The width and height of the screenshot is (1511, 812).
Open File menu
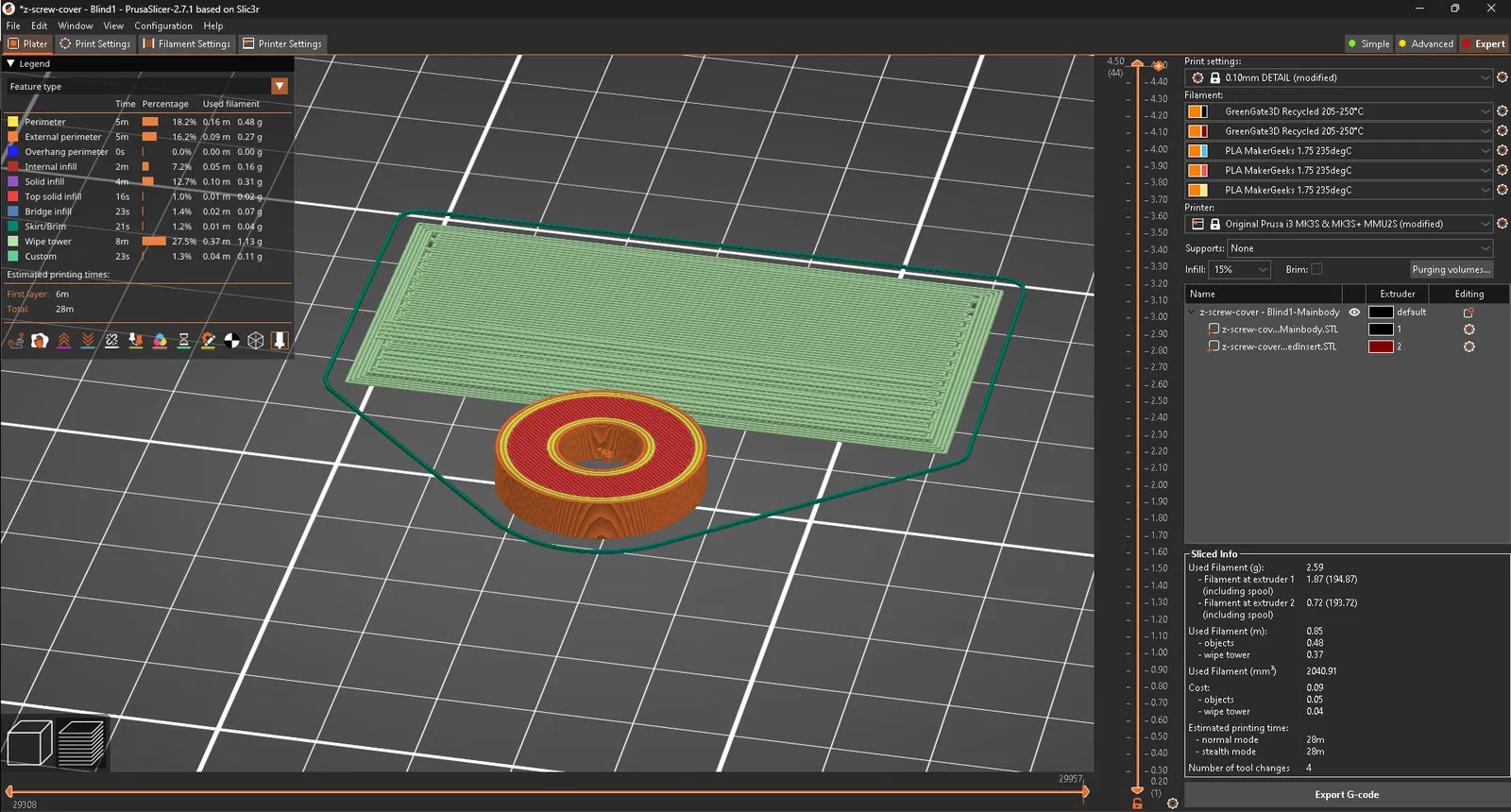[13, 25]
